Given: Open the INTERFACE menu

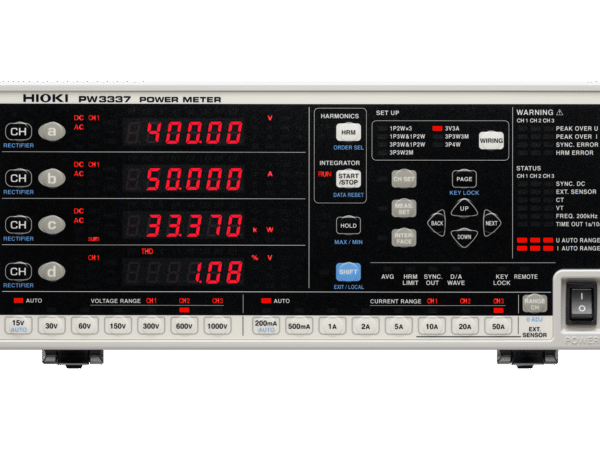Looking at the screenshot, I should click(x=402, y=240).
